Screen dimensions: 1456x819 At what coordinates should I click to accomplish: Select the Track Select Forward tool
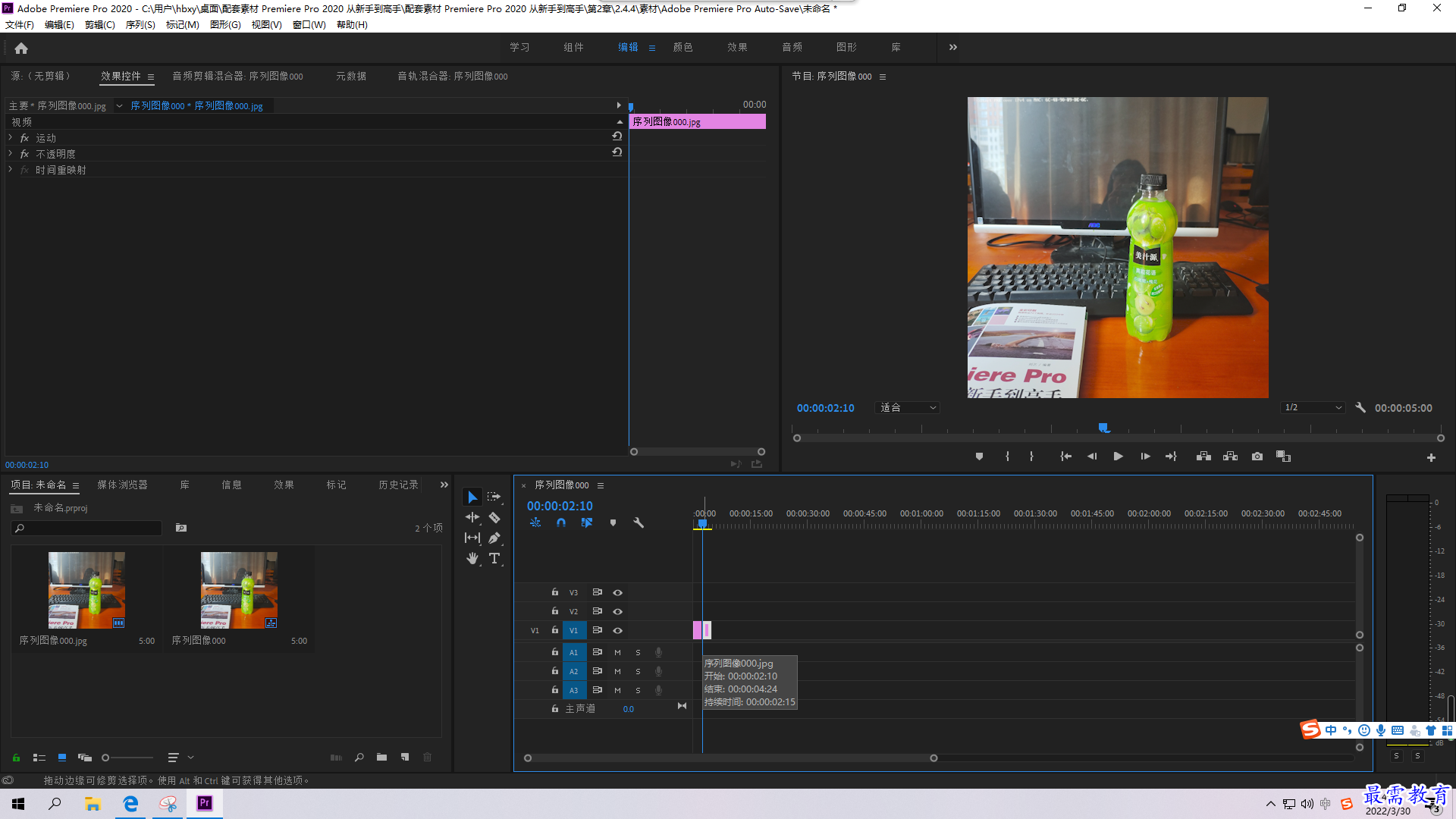pyautogui.click(x=494, y=497)
